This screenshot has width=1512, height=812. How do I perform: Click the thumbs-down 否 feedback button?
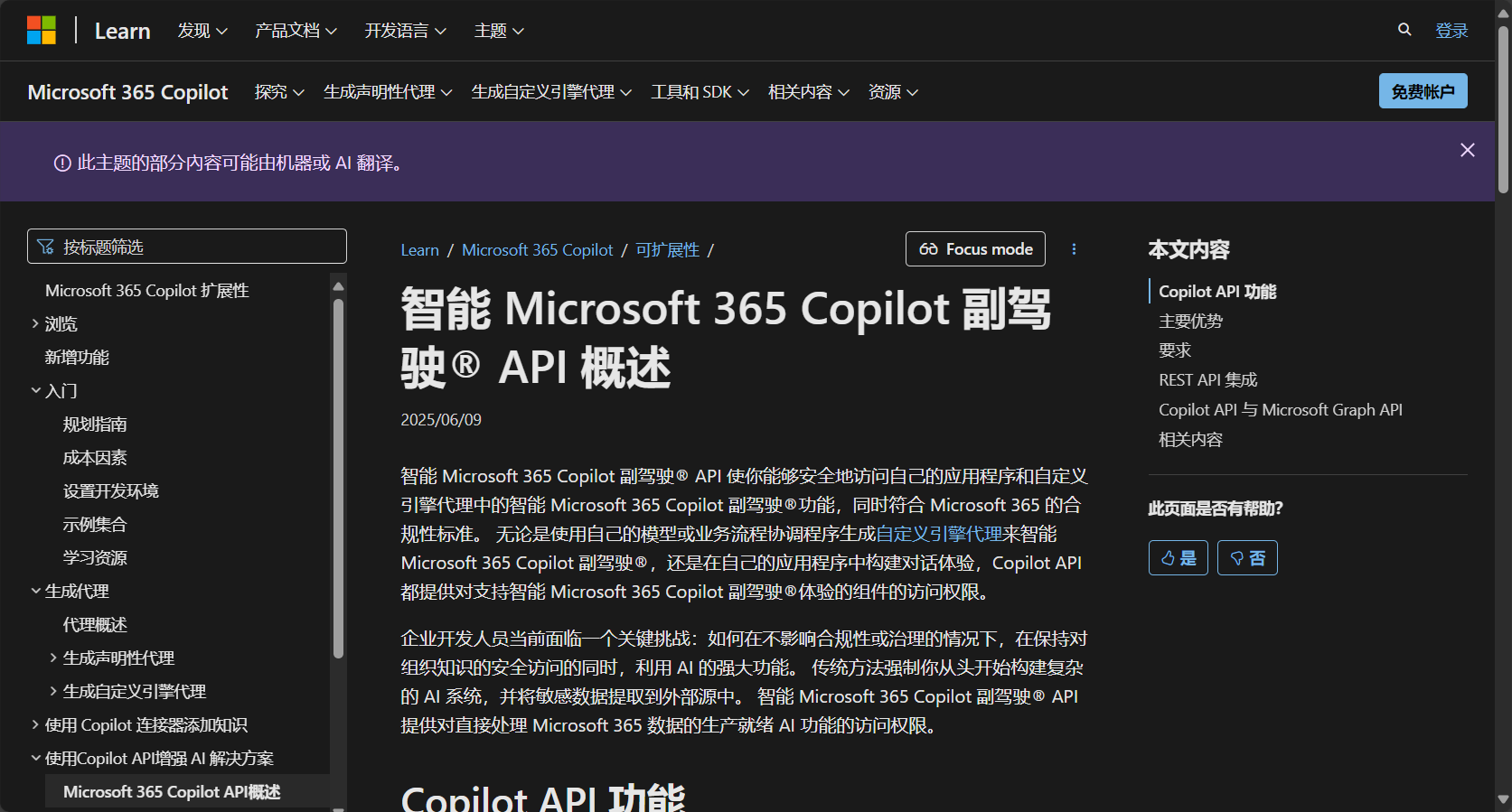1247,558
